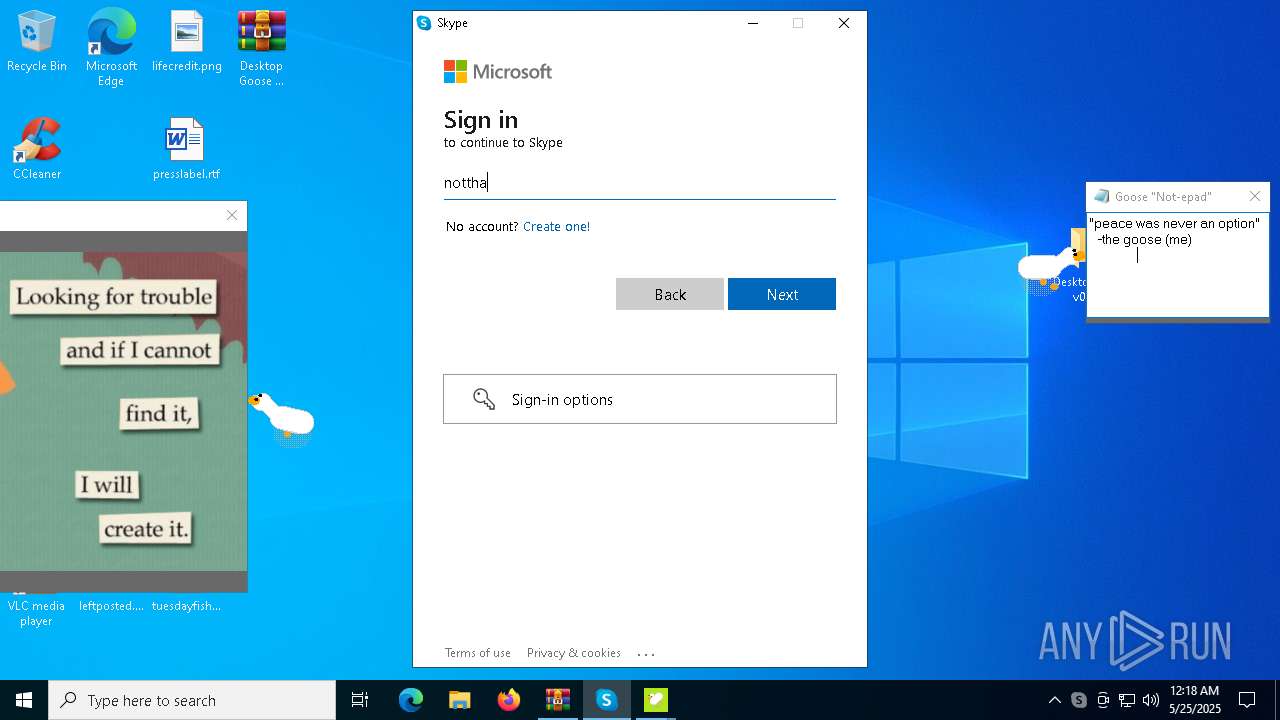Image resolution: width=1280 pixels, height=720 pixels.
Task: Follow the Create one! link
Action: [x=556, y=227]
